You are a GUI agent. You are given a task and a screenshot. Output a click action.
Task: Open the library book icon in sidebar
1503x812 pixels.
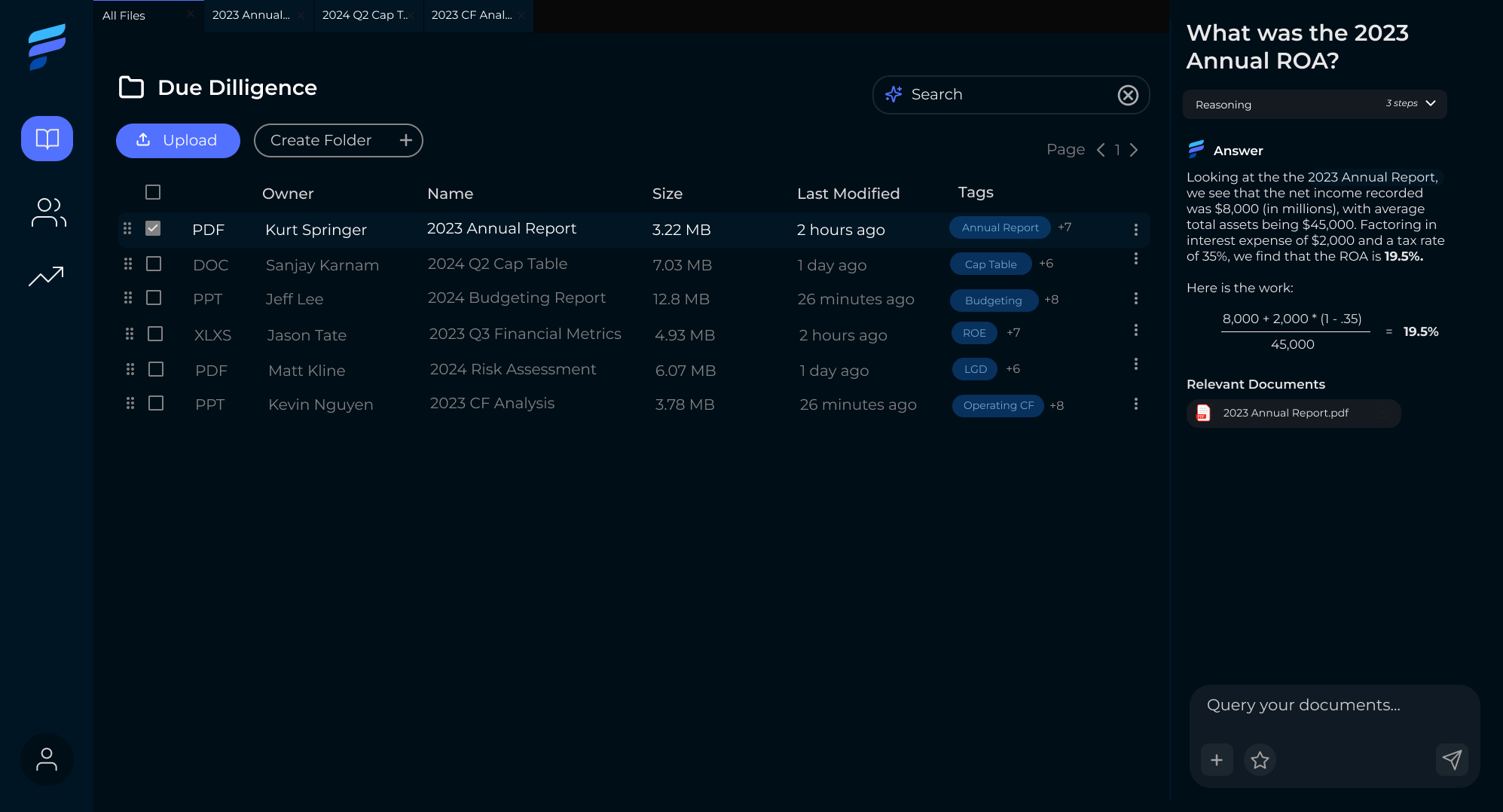47,139
